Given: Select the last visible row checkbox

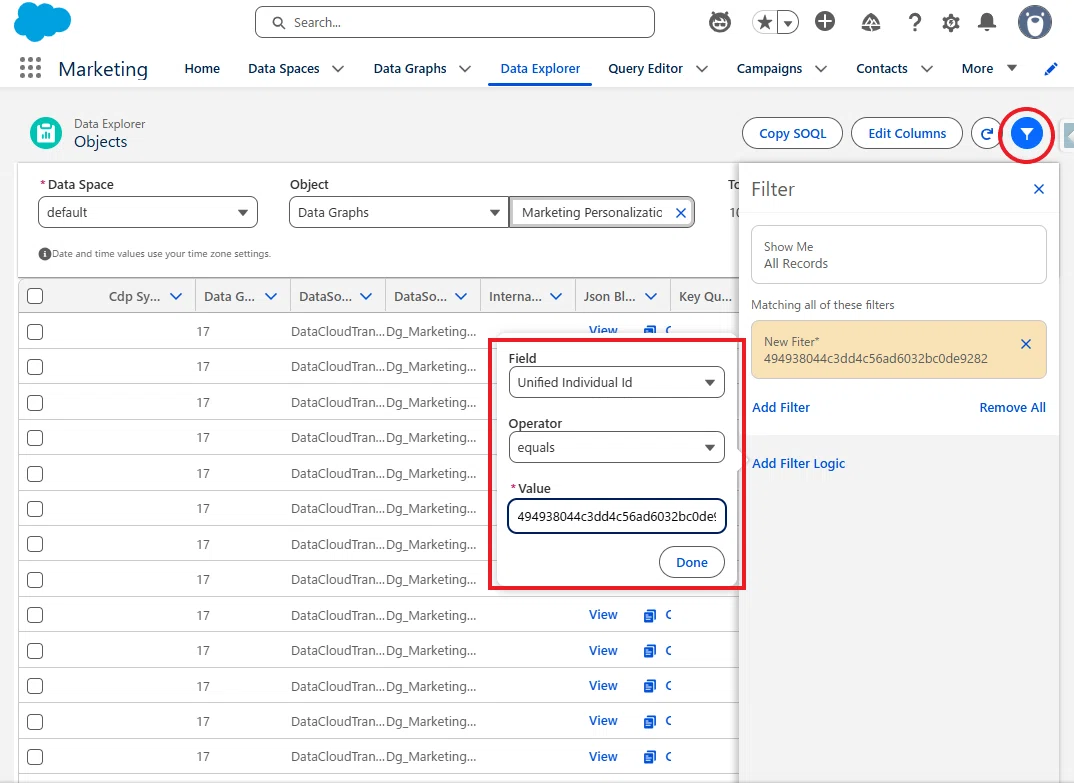Looking at the screenshot, I should pos(35,756).
